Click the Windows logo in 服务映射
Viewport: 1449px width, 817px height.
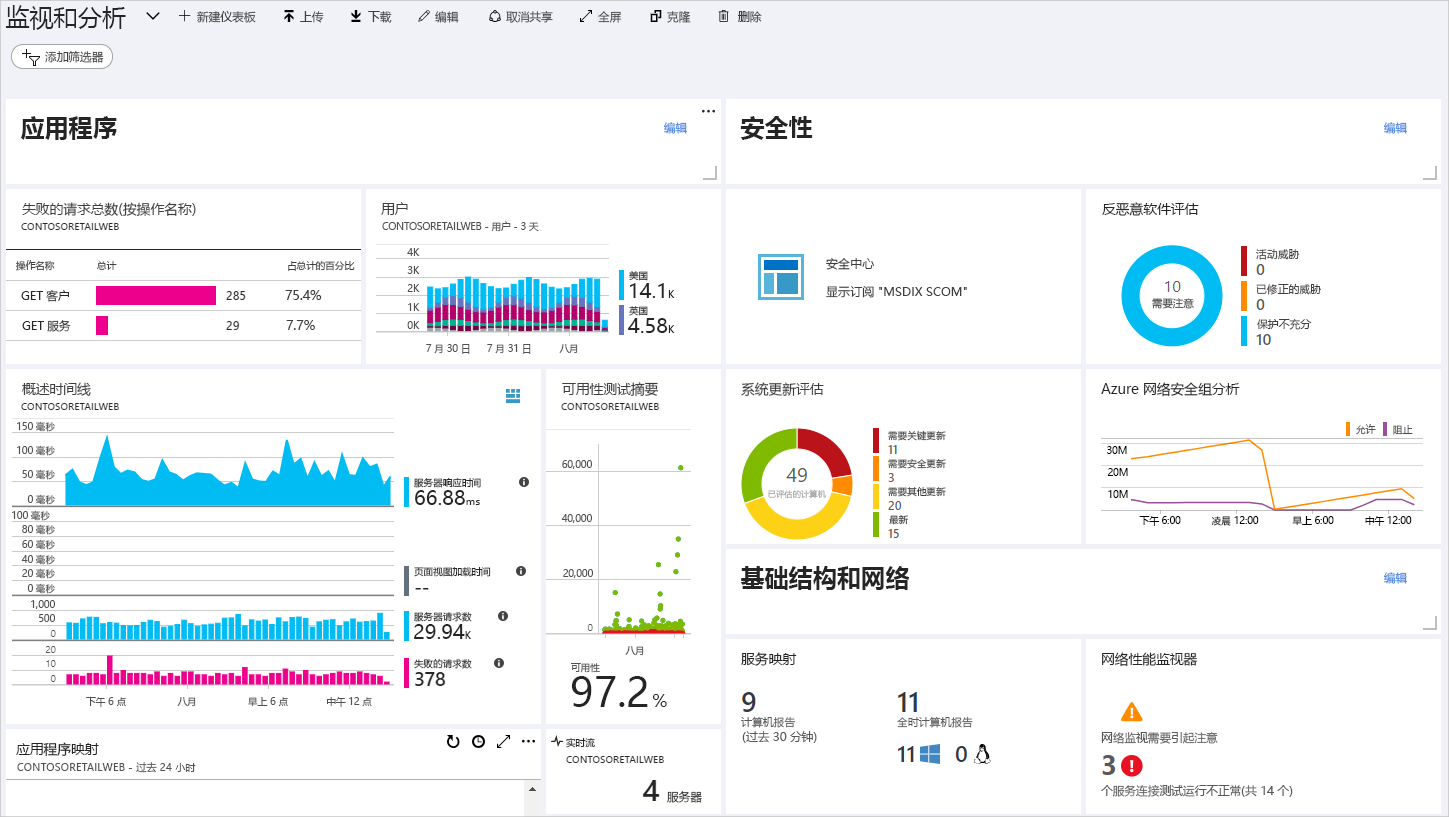[930, 754]
